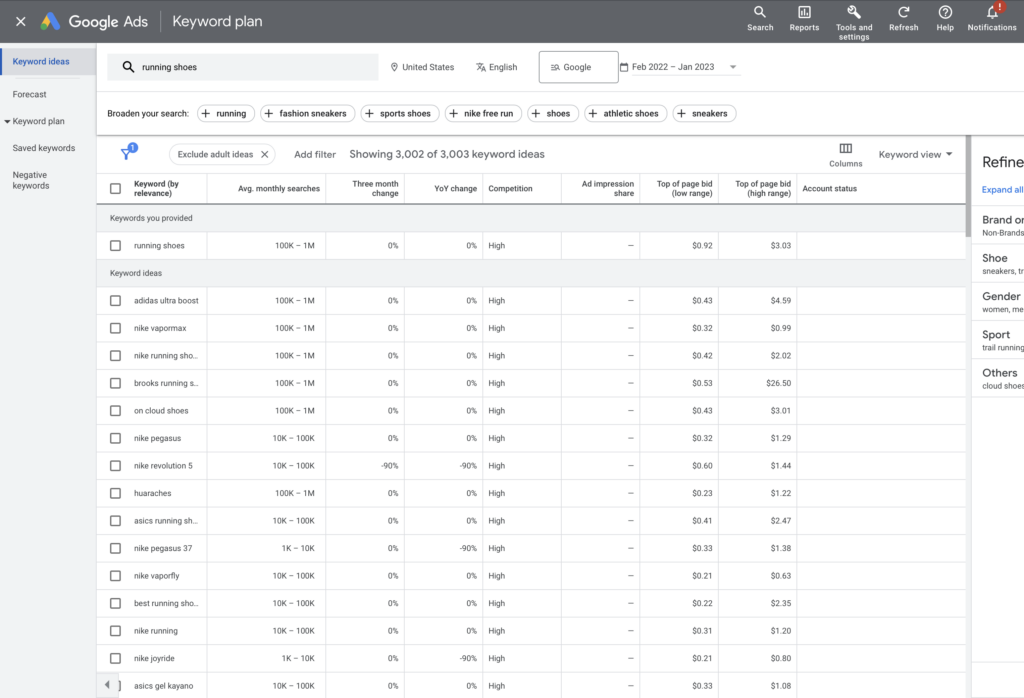Click the search network icon beside Google
The width and height of the screenshot is (1024, 698).
pos(555,67)
